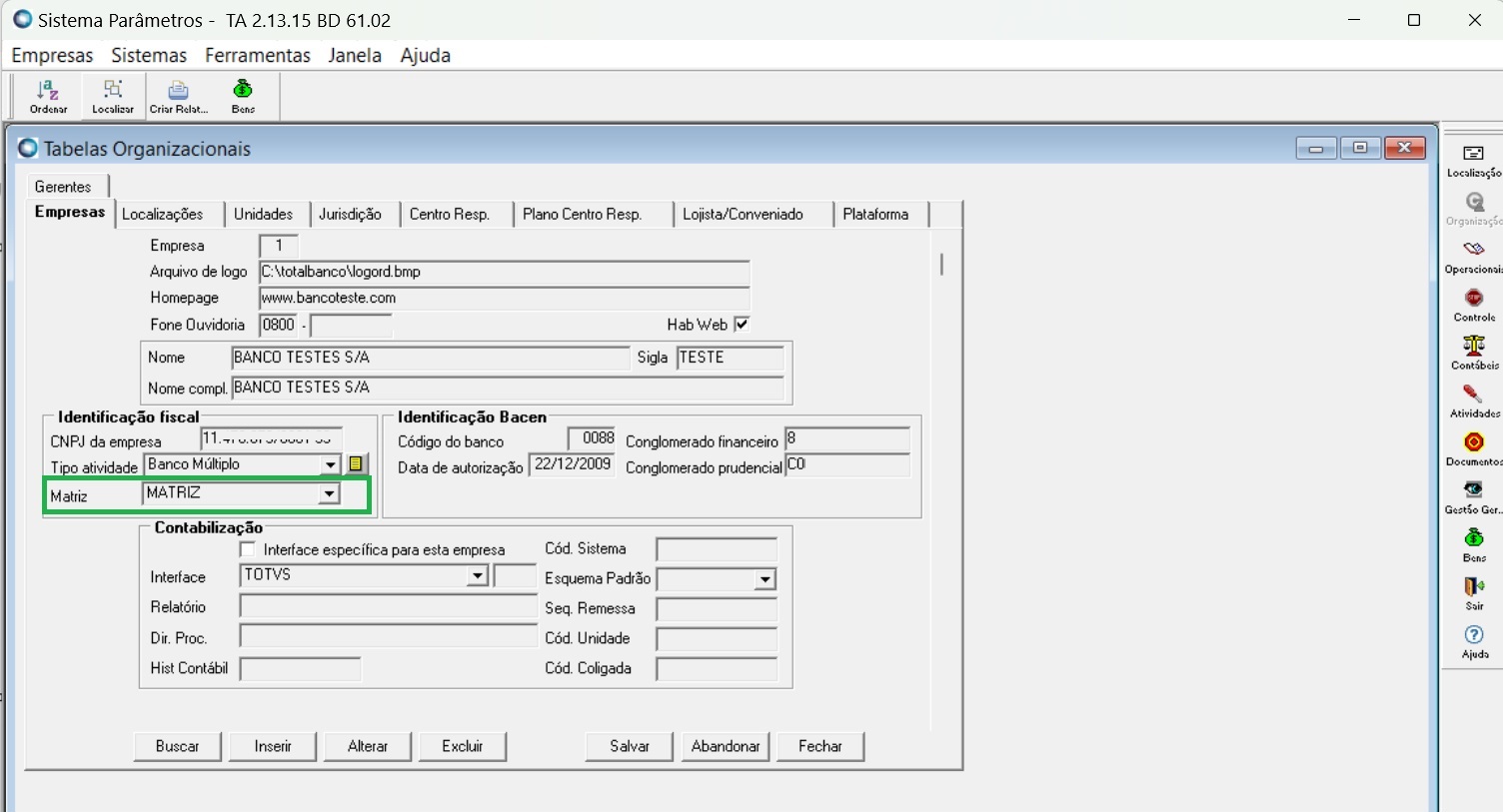The height and width of the screenshot is (812, 1503).
Task: Open Documentos in the right sidebar
Action: (x=1474, y=448)
